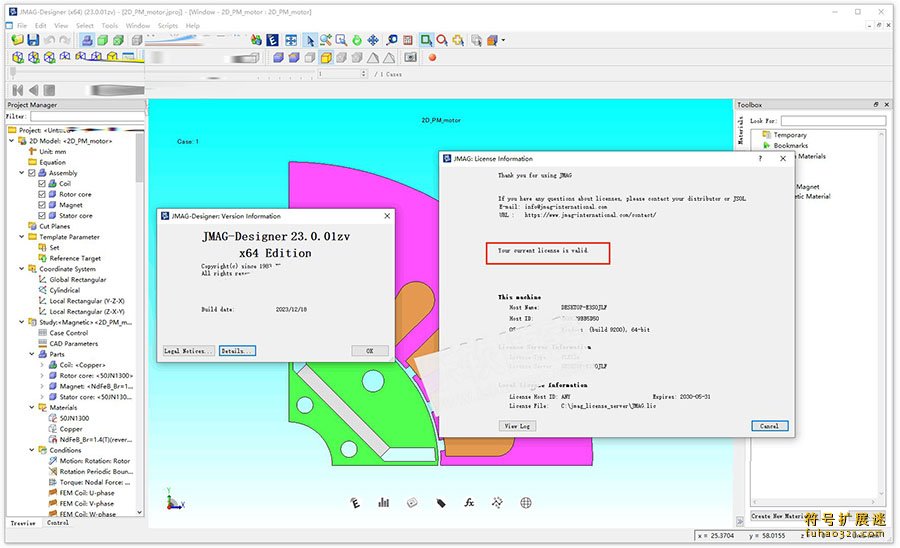Image resolution: width=900 pixels, height=548 pixels.
Task: Click the undo arrow in toolbar
Action: tap(49, 40)
